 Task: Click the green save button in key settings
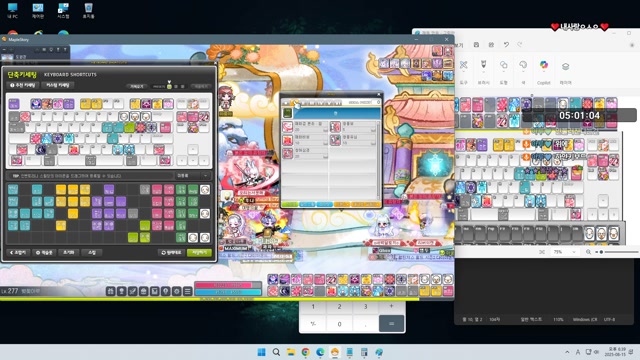(x=199, y=253)
